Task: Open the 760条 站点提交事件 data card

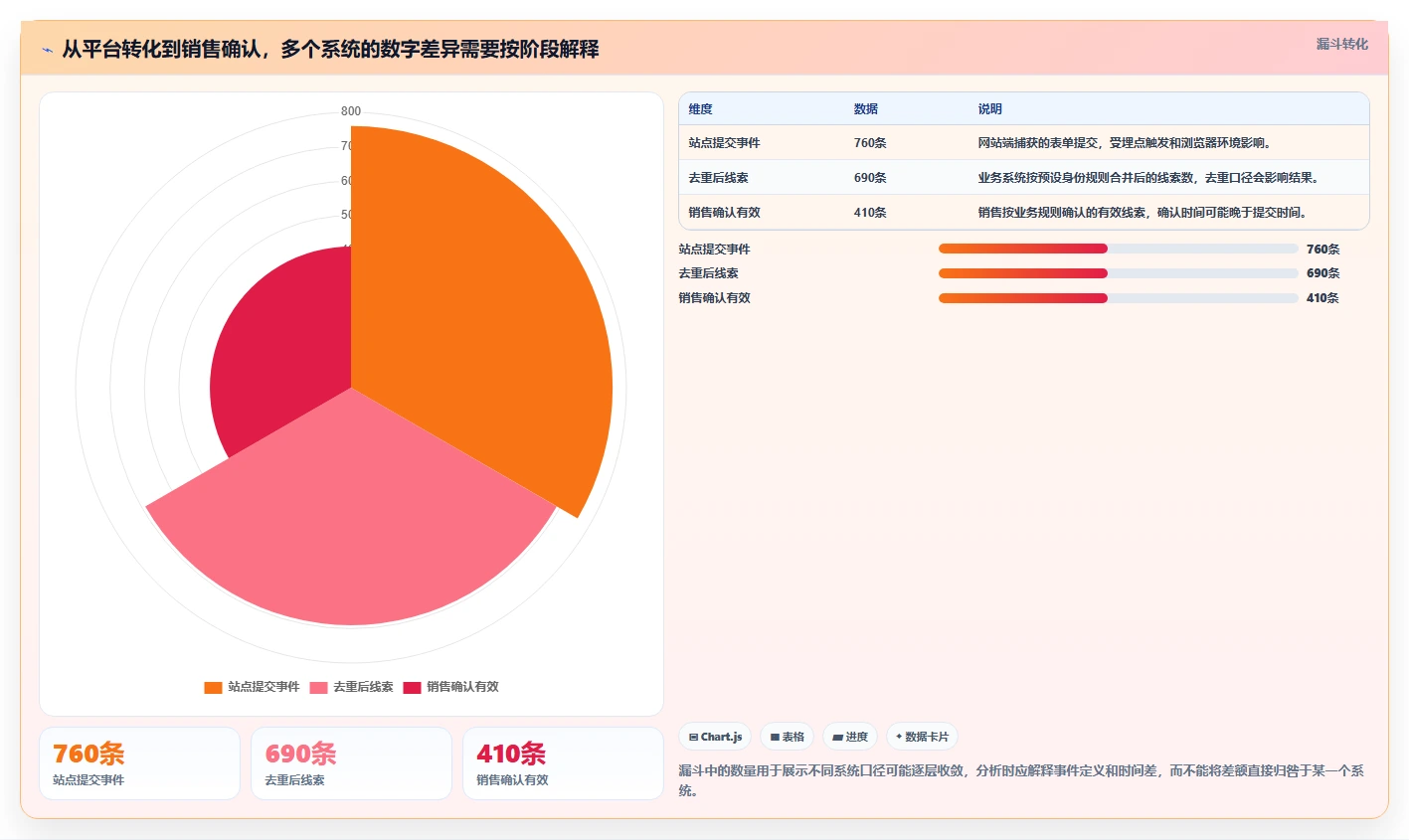Action: pyautogui.click(x=139, y=763)
